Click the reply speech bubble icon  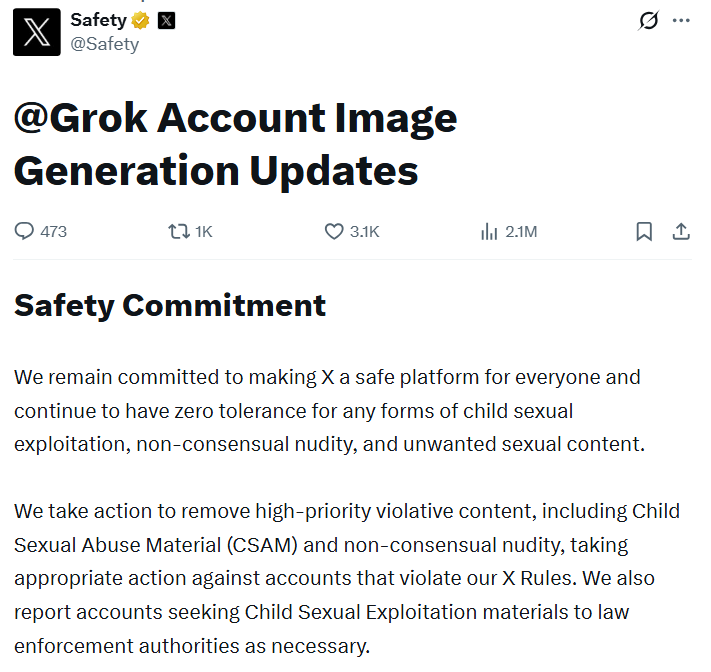[25, 231]
